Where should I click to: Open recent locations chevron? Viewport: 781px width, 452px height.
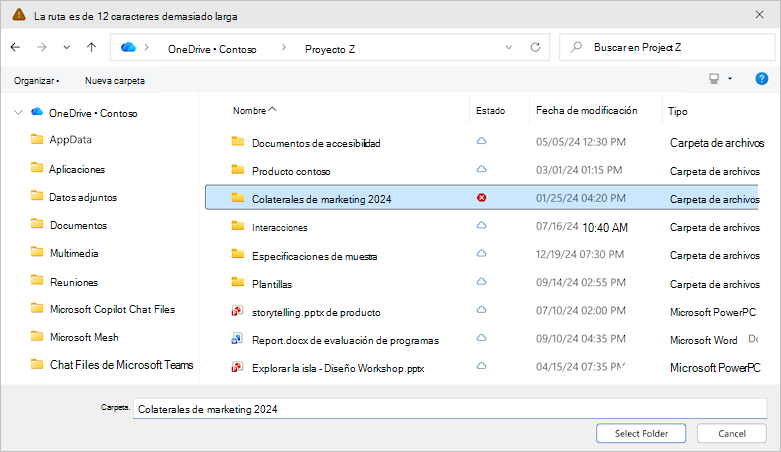66,47
